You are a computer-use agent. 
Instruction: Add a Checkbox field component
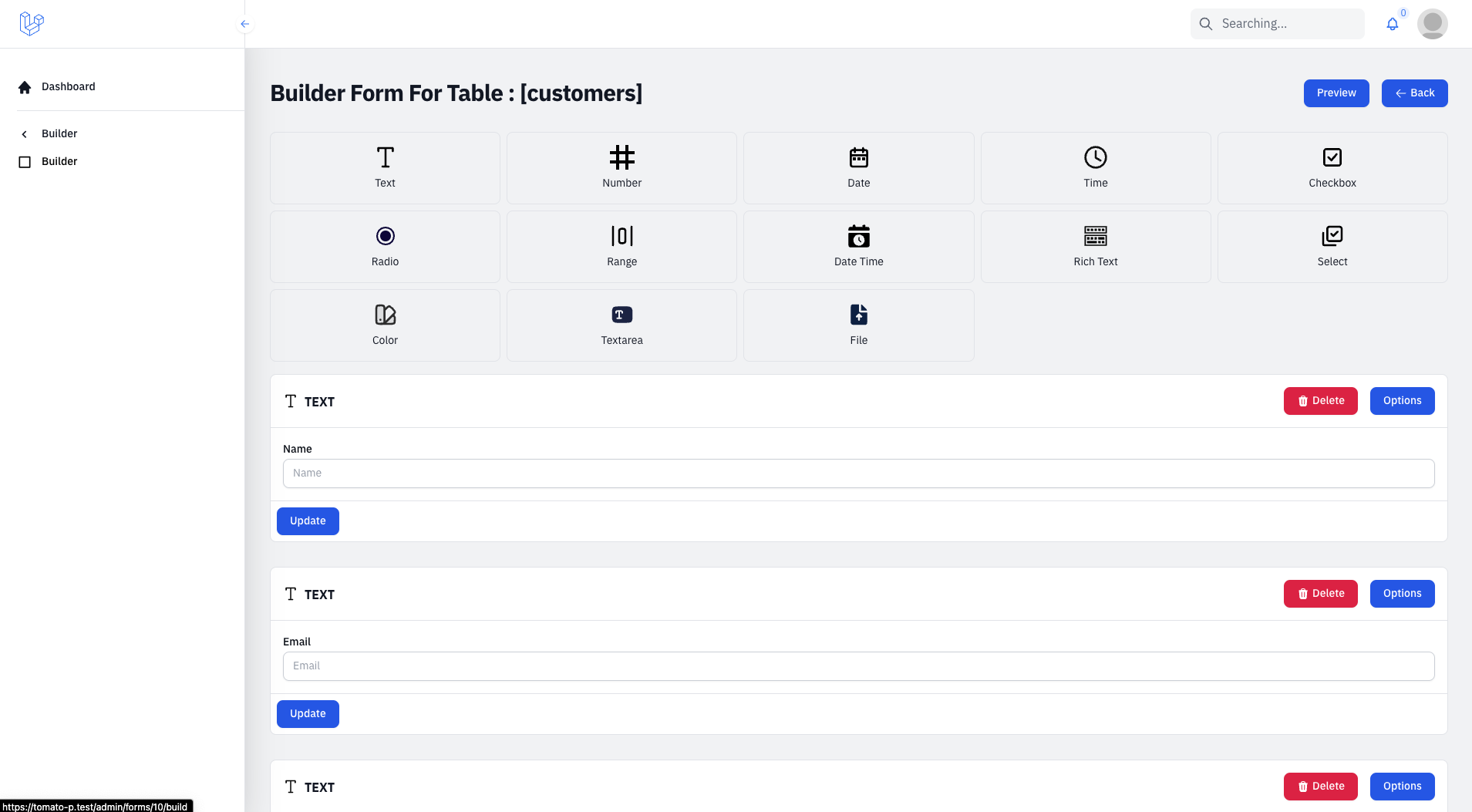point(1332,168)
